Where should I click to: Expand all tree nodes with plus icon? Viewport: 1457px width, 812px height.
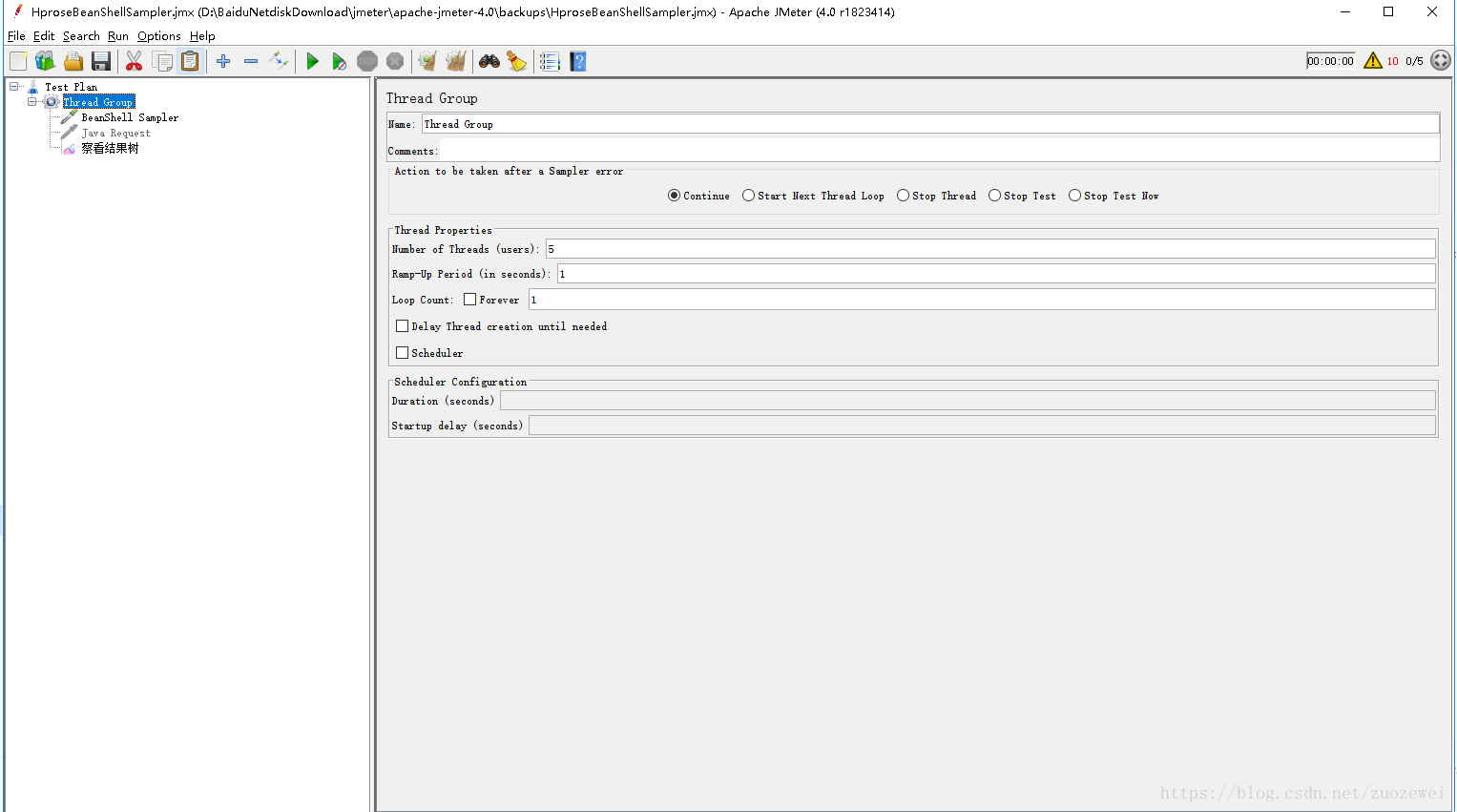[x=223, y=61]
